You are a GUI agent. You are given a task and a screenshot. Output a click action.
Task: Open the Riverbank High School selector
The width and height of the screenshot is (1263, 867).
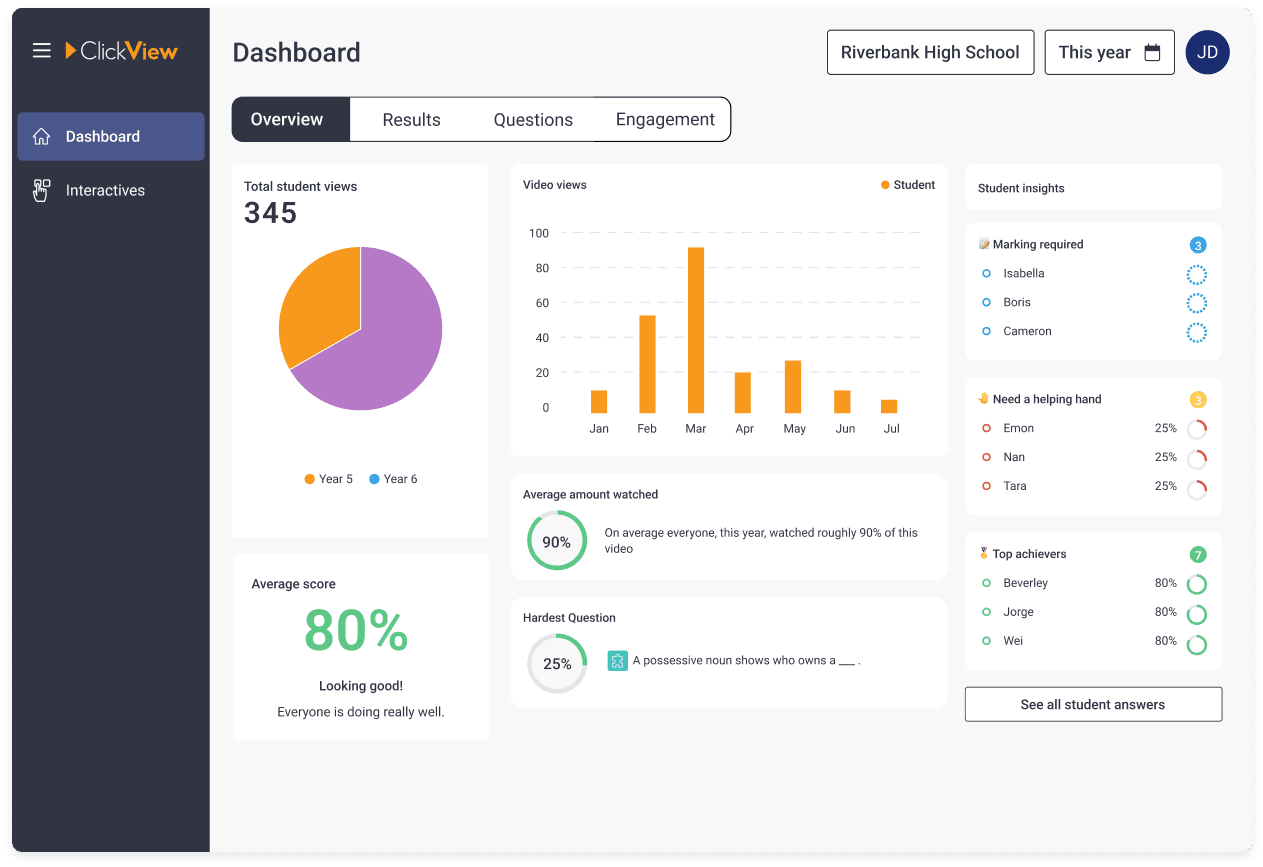[930, 52]
